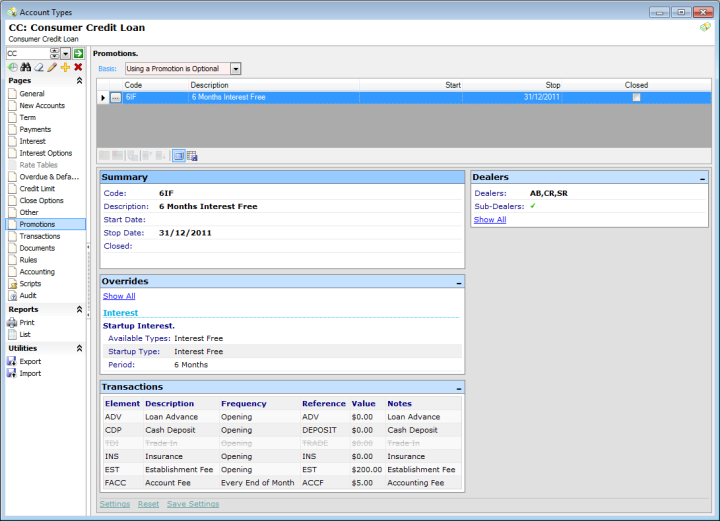Click the grid save layout icon under the promotions table

(x=192, y=156)
